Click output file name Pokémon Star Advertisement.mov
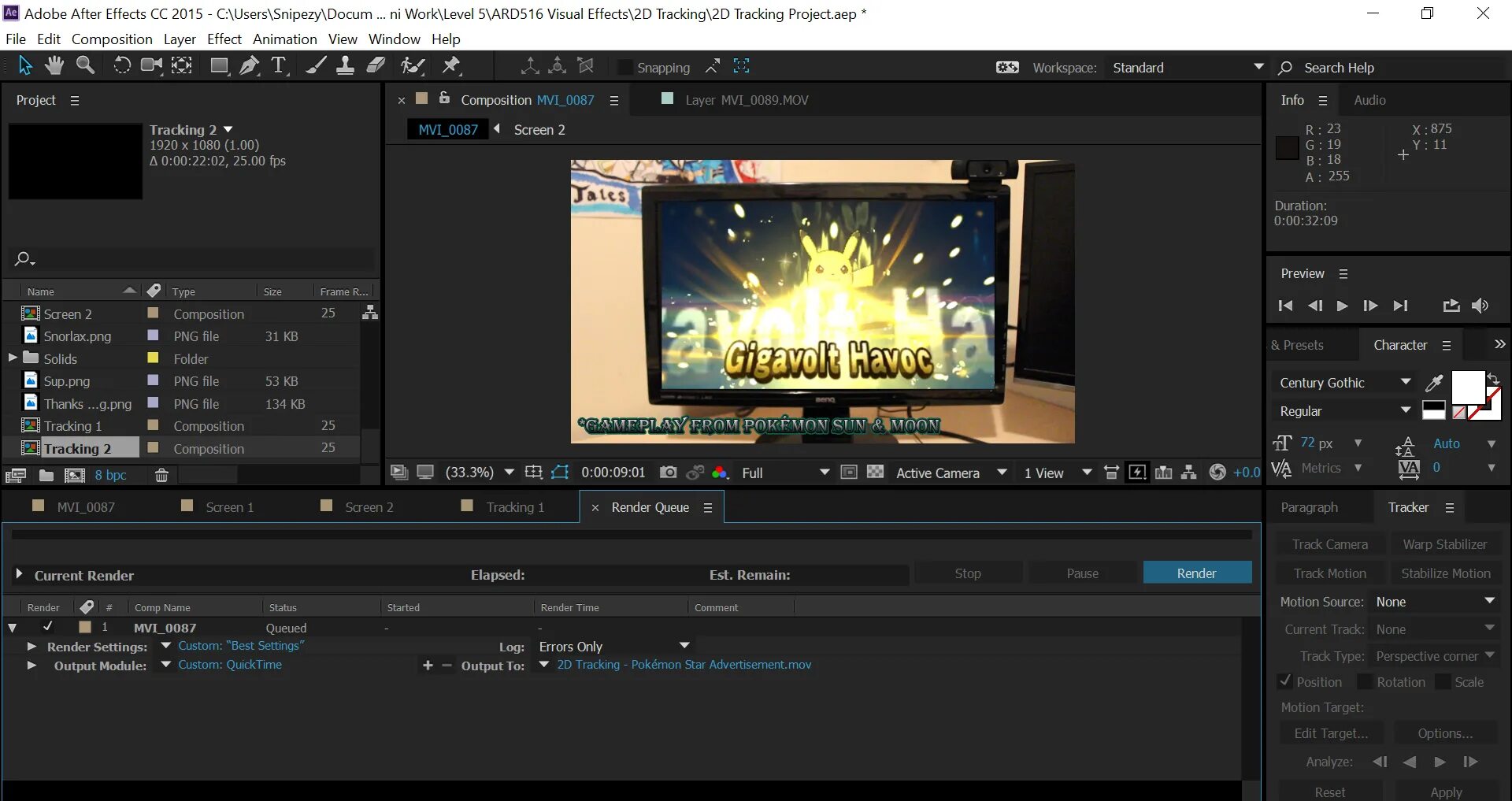Viewport: 1512px width, 801px height. coord(684,665)
